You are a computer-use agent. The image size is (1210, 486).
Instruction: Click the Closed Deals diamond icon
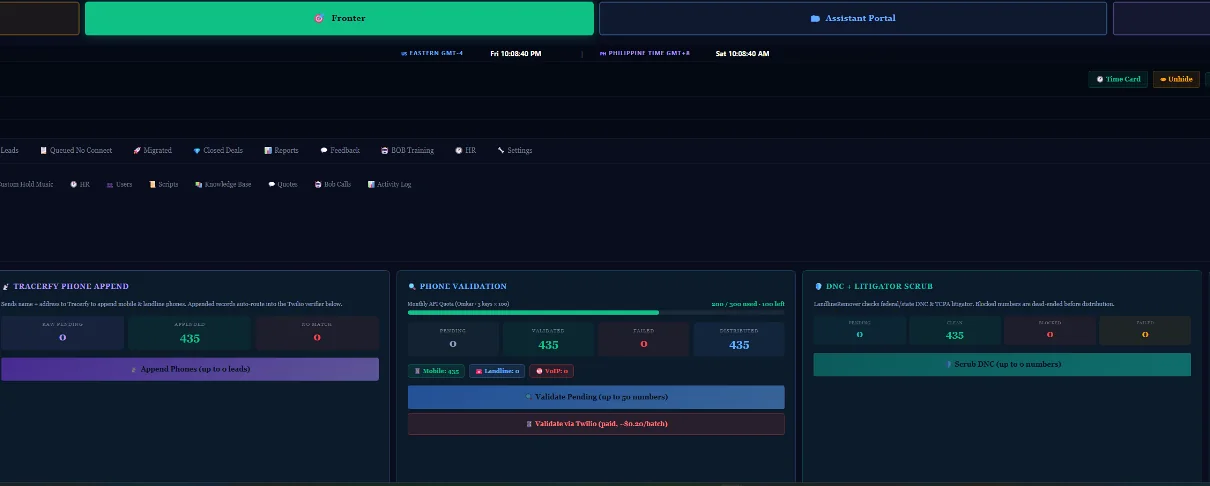tap(197, 150)
